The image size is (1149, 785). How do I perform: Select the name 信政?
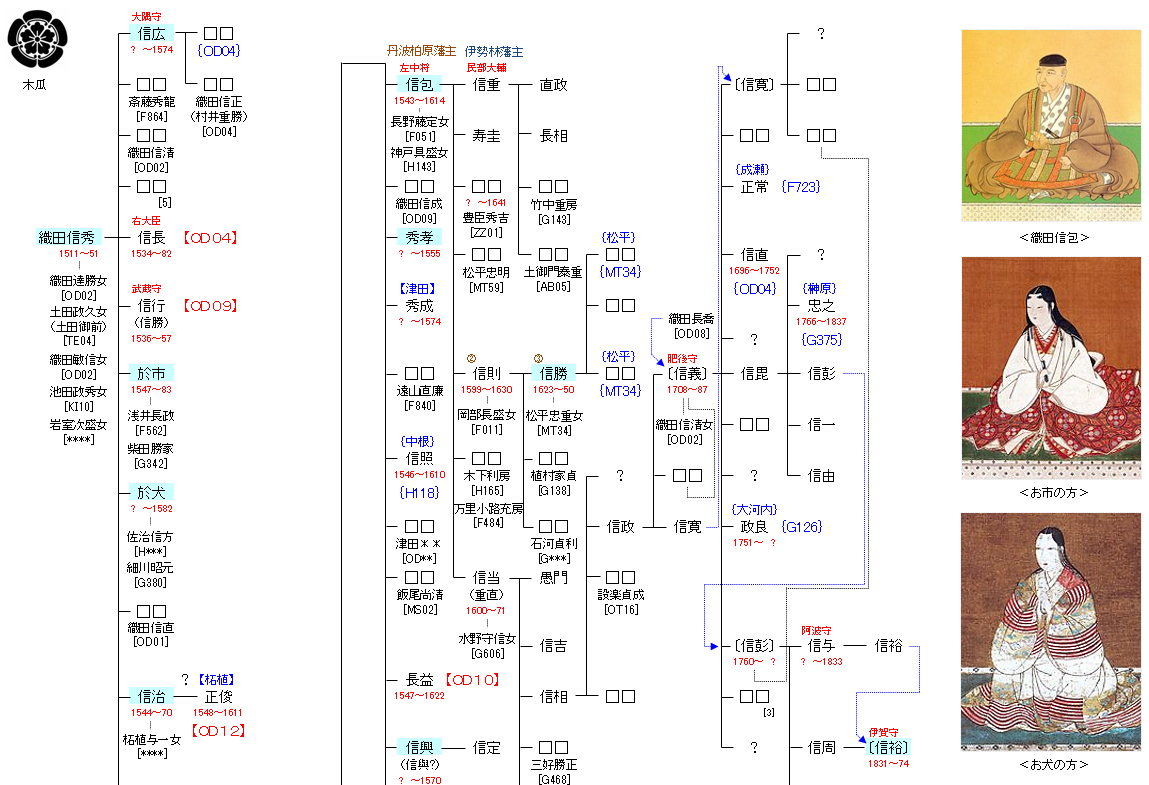[621, 526]
